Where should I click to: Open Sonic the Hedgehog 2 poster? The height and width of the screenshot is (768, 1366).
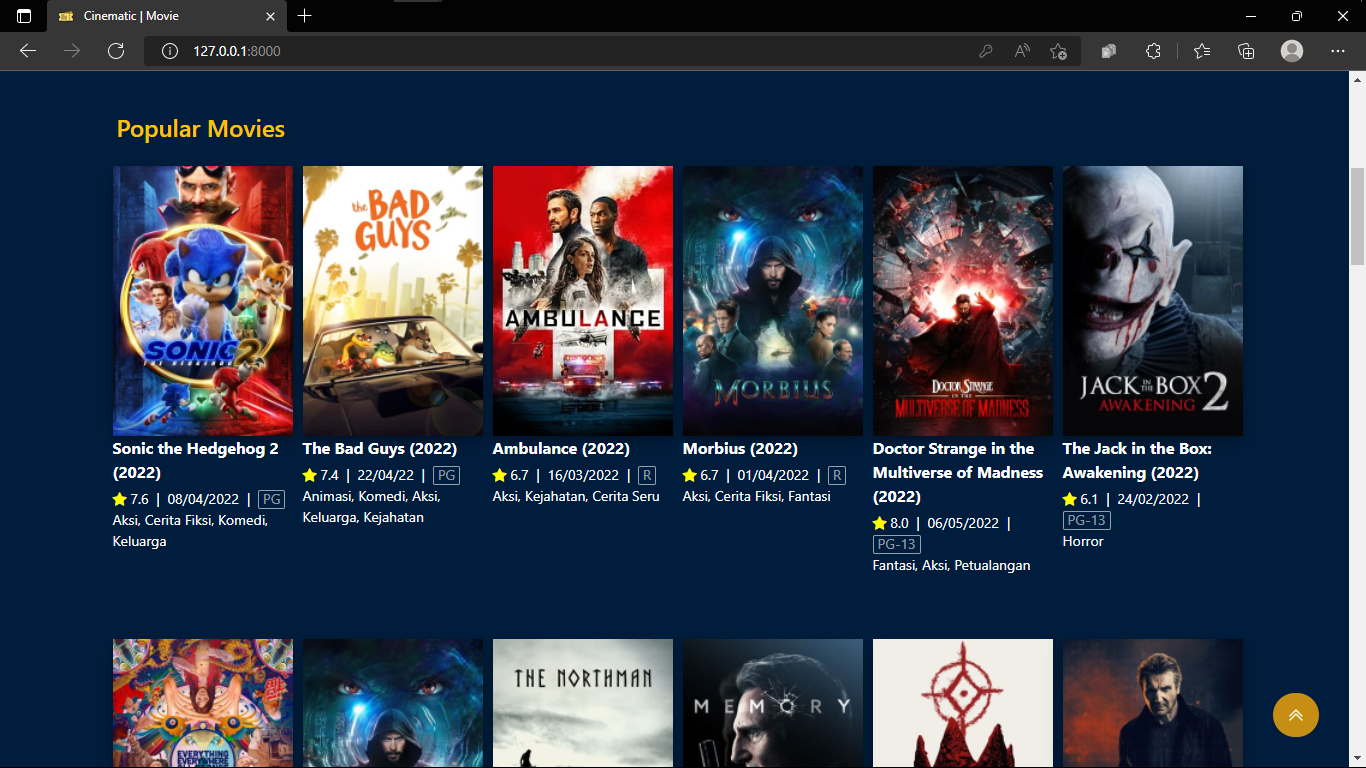click(203, 301)
